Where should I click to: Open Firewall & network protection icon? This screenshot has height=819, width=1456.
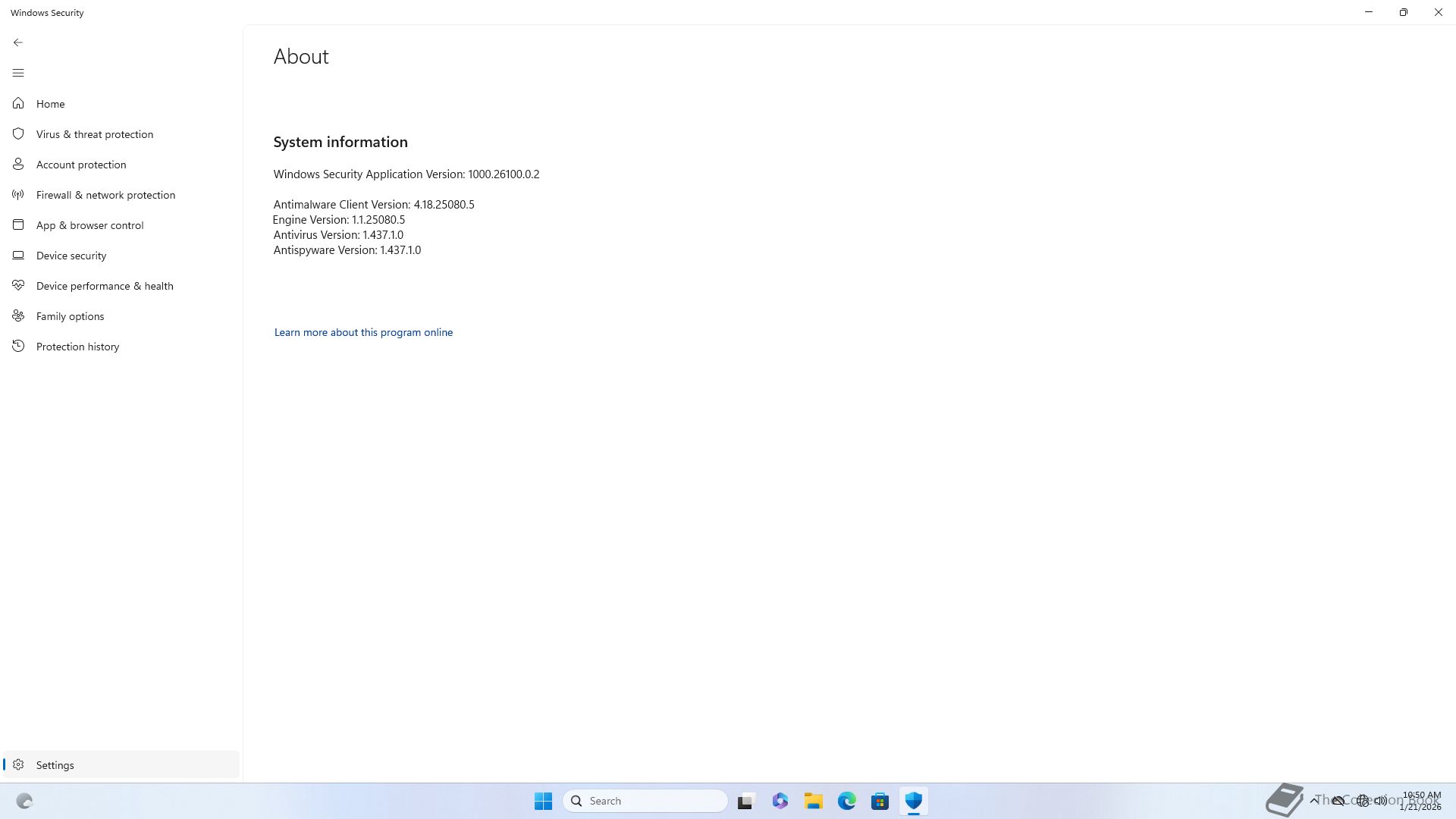[18, 195]
